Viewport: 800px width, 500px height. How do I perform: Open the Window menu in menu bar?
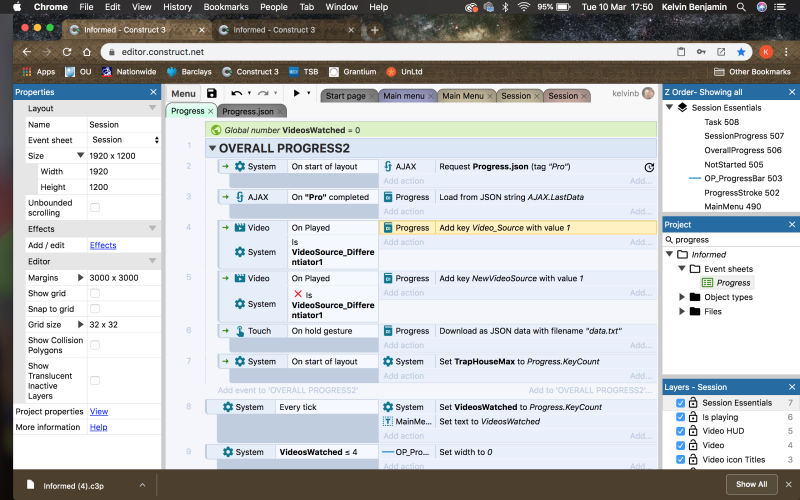341,7
